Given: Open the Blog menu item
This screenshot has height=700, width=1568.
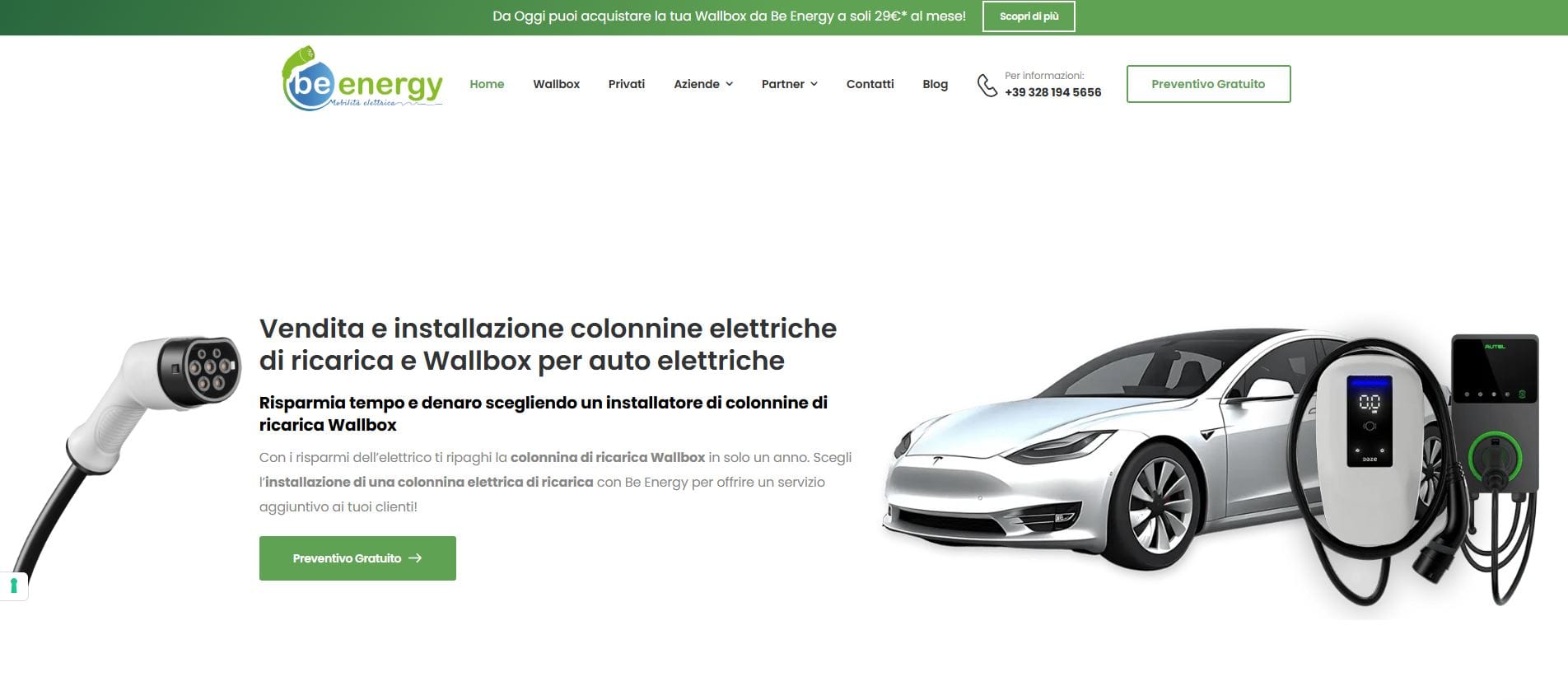Looking at the screenshot, I should (935, 84).
